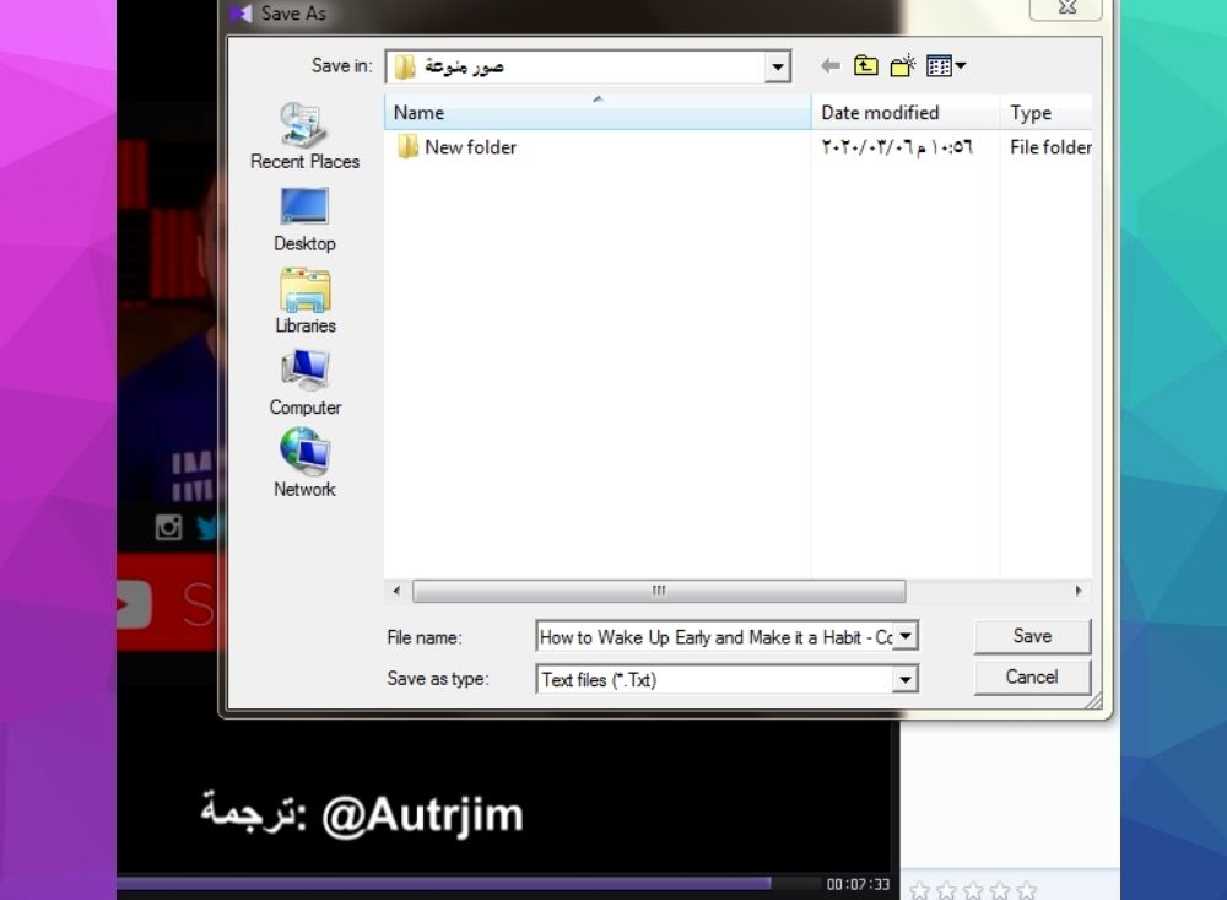Open Computer in the sidebar
Screen dimensions: 1227x900
305,383
